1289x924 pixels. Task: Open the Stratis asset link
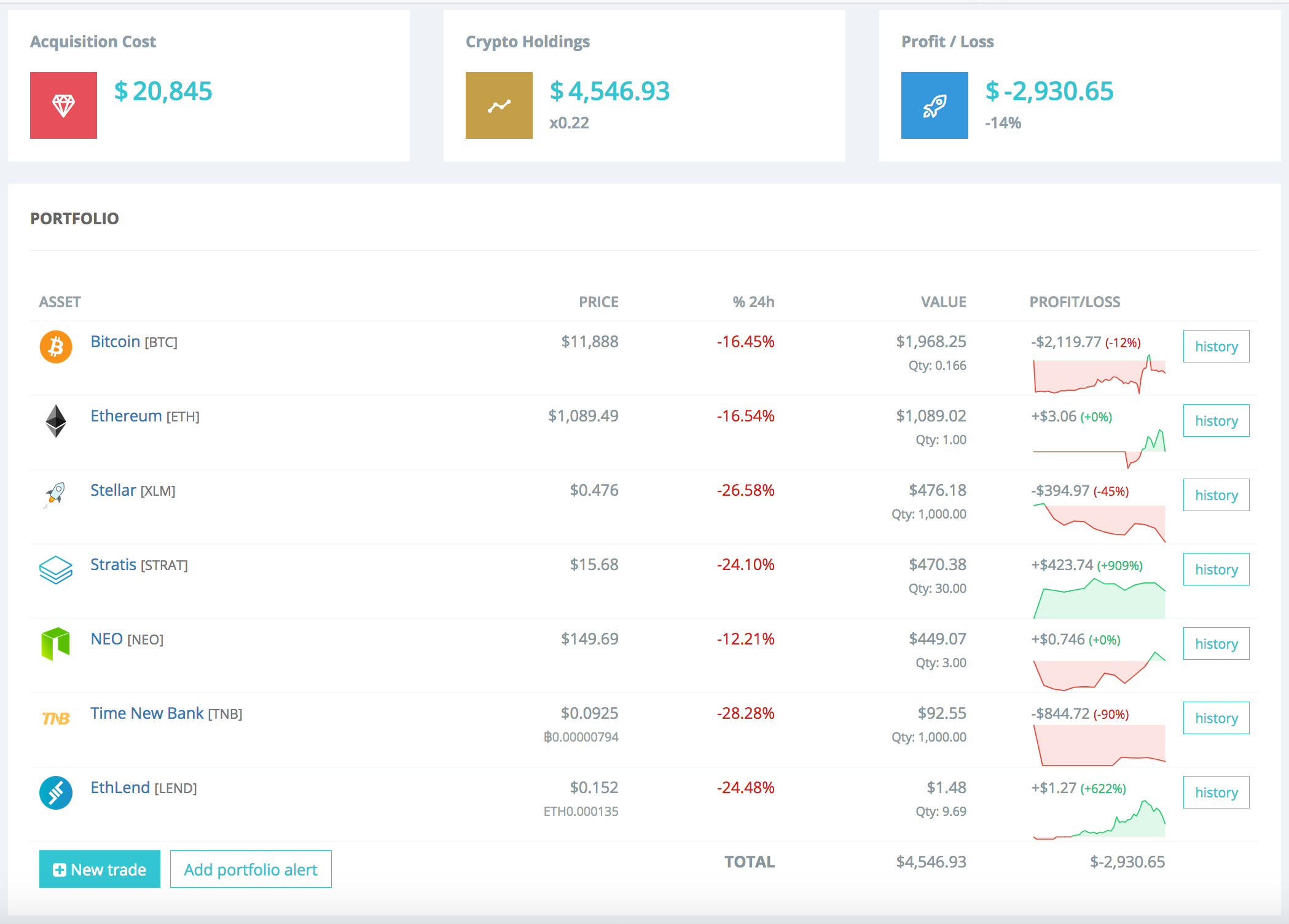pyautogui.click(x=114, y=565)
